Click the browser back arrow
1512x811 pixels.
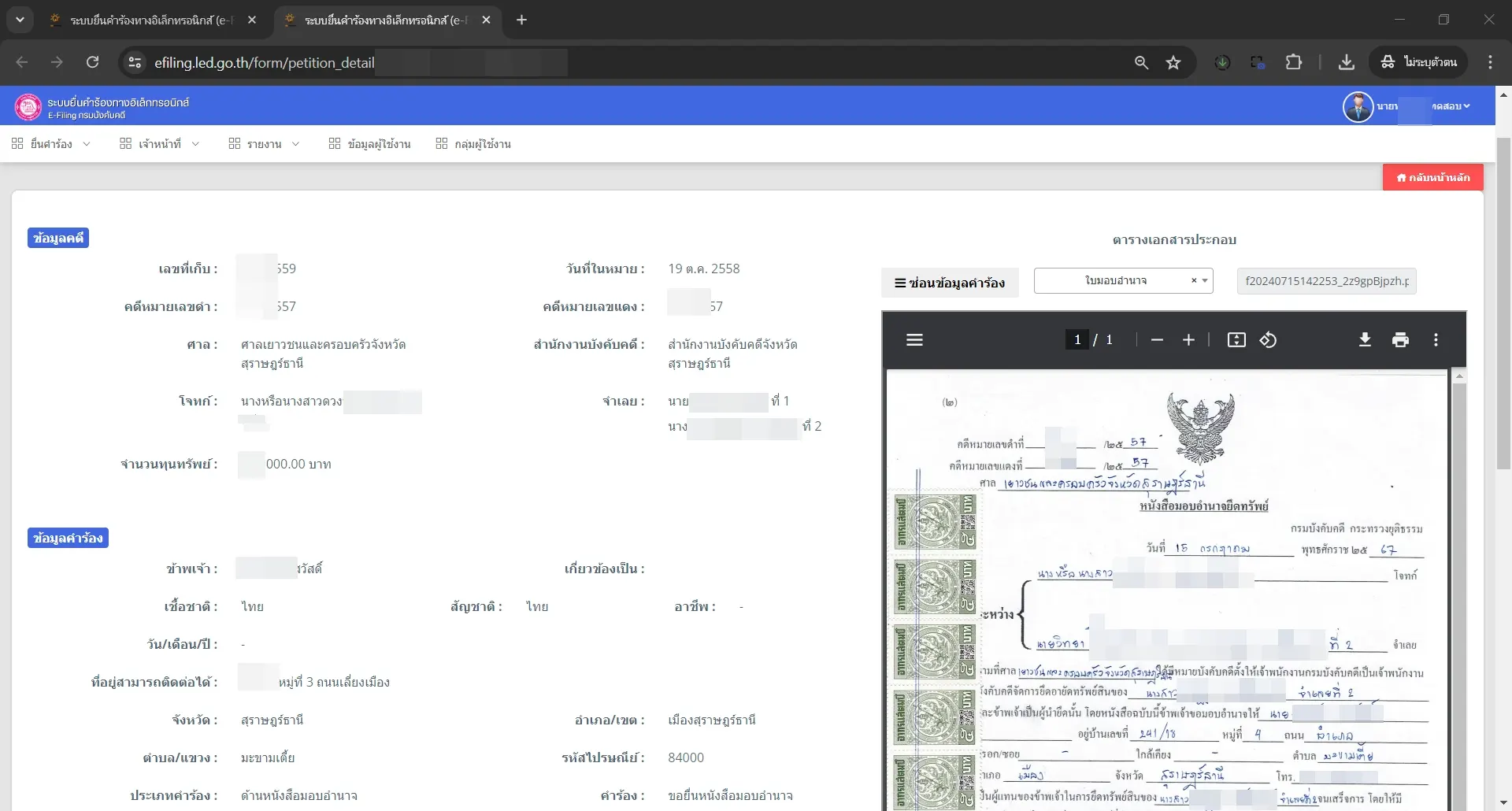[x=22, y=62]
